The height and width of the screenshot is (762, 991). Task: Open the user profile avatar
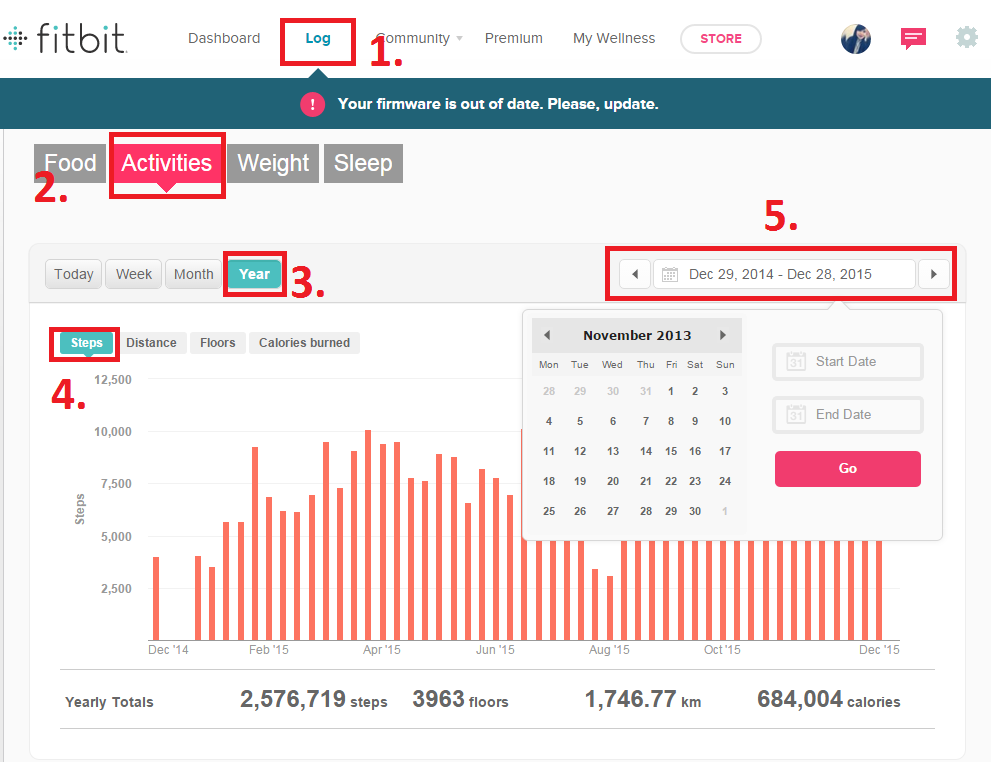coord(856,39)
